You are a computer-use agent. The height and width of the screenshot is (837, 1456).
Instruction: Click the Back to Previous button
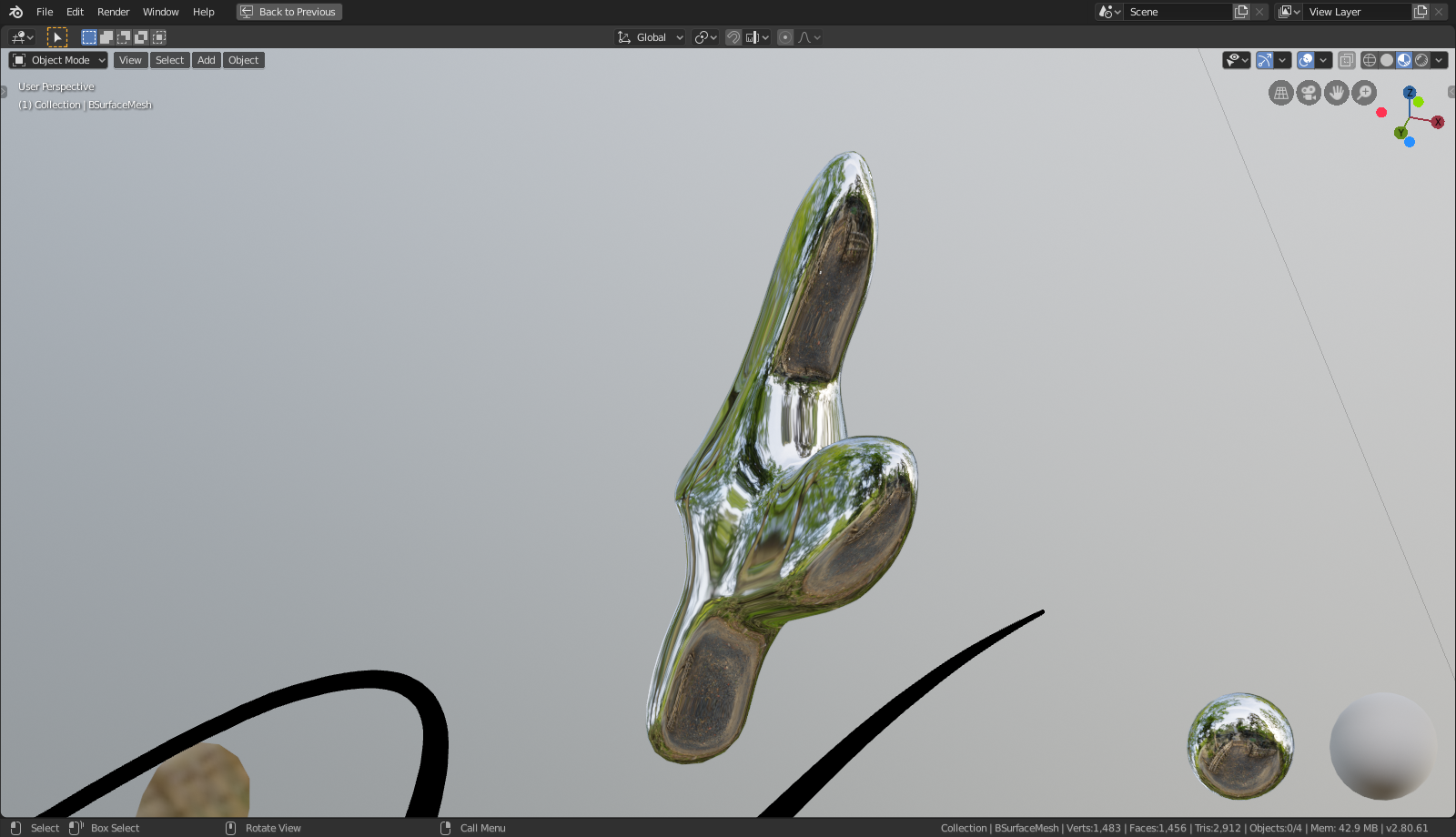289,12
